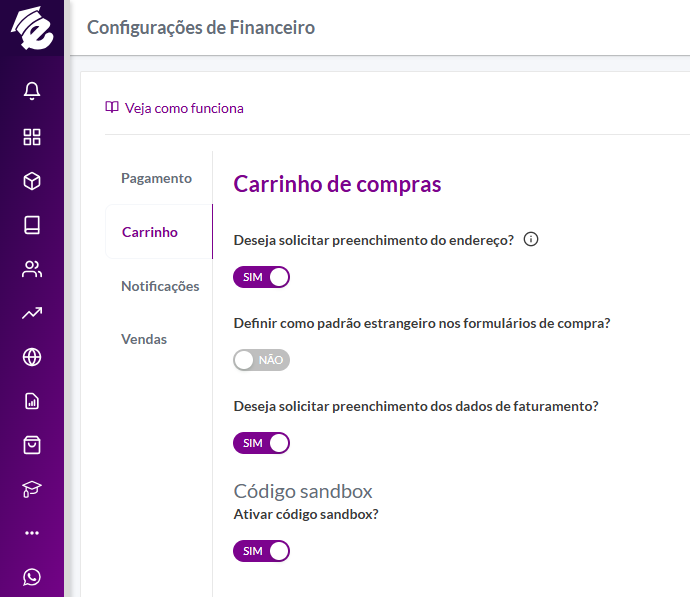Switch to the Pagamento tab
The image size is (690, 597).
click(156, 178)
